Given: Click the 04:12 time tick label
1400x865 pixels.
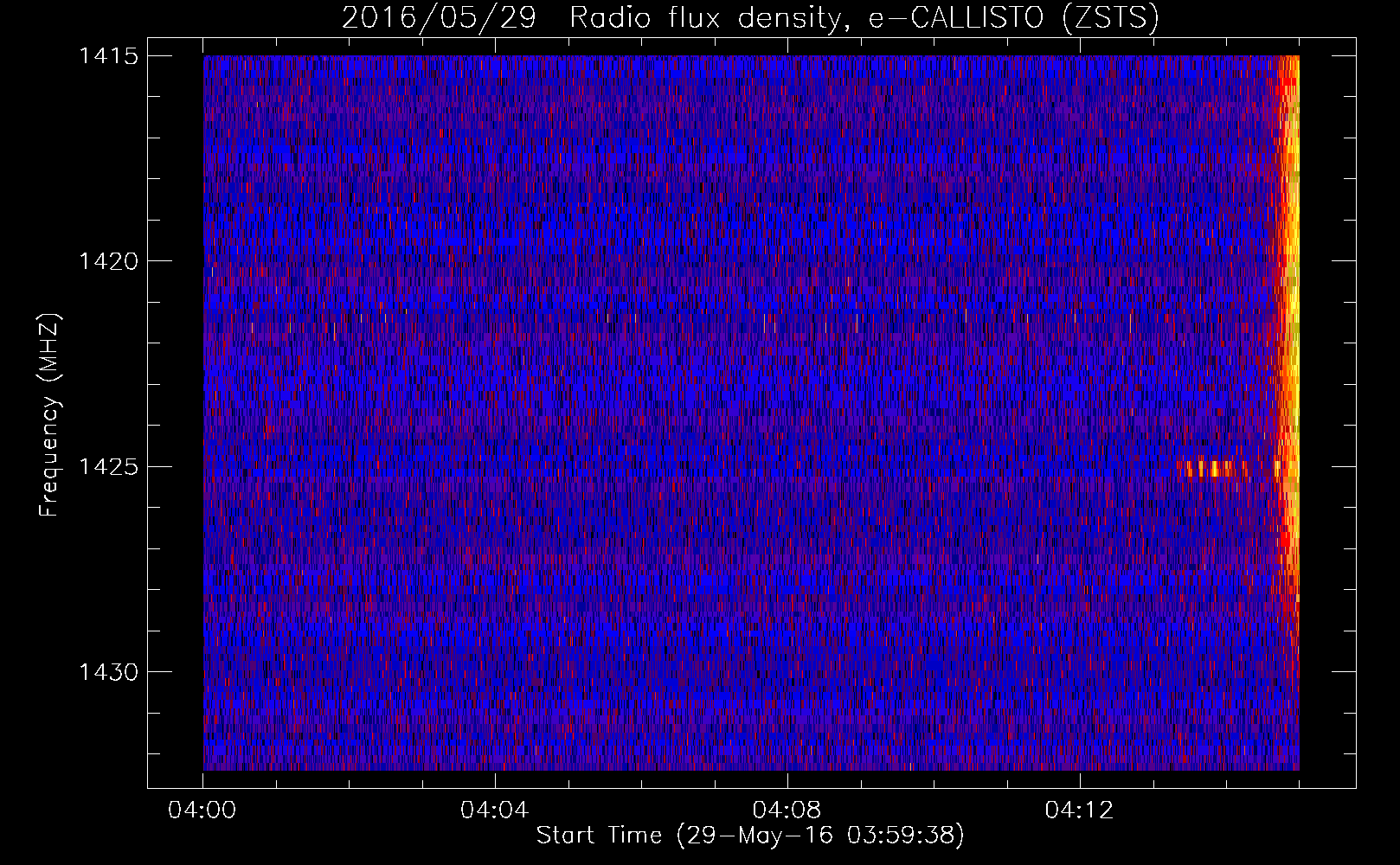Looking at the screenshot, I should pyautogui.click(x=1080, y=811).
